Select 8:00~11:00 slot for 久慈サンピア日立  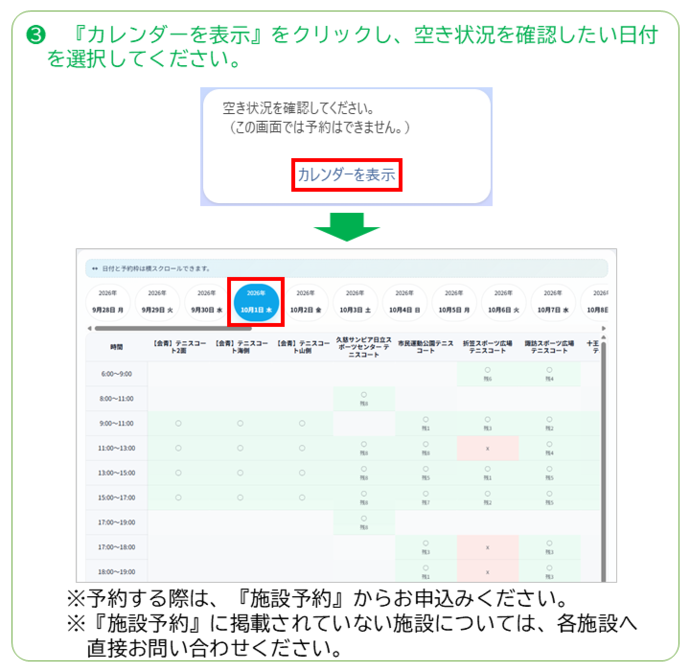364,399
